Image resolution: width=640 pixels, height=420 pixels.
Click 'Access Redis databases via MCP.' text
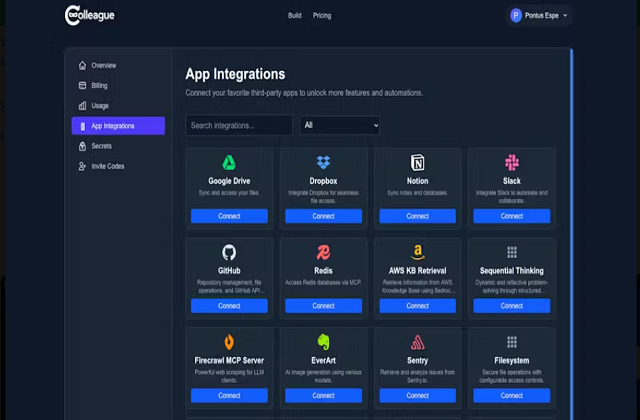pos(323,282)
